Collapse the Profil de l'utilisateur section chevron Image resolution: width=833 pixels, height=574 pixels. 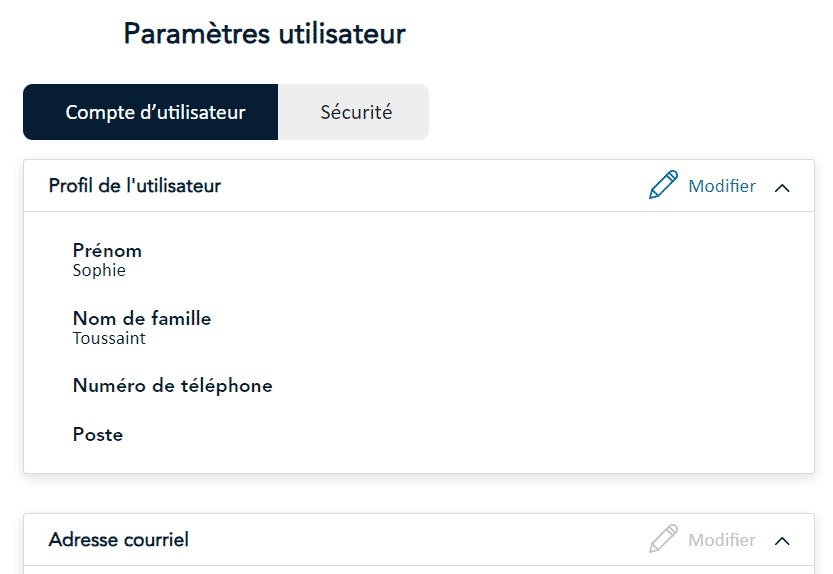[782, 188]
